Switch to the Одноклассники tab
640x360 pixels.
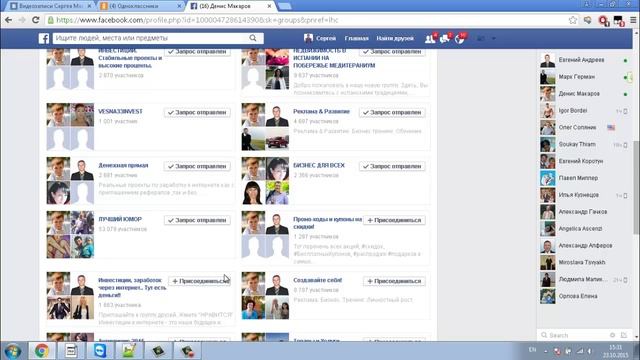(x=141, y=6)
